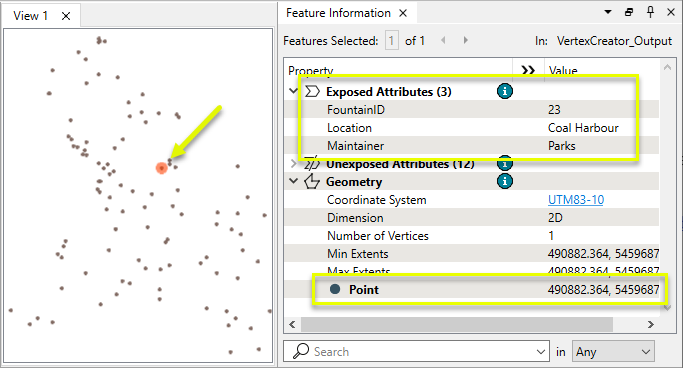Expand the Unexposed Attributes section

point(293,164)
